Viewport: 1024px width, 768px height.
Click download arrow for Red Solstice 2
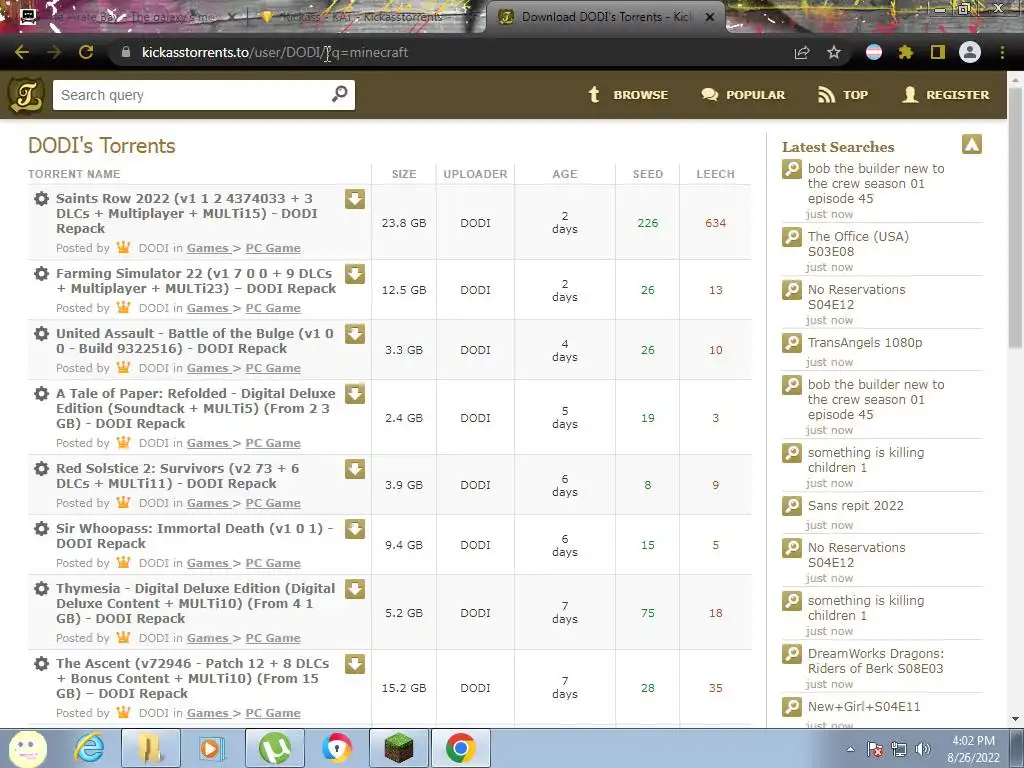[355, 470]
